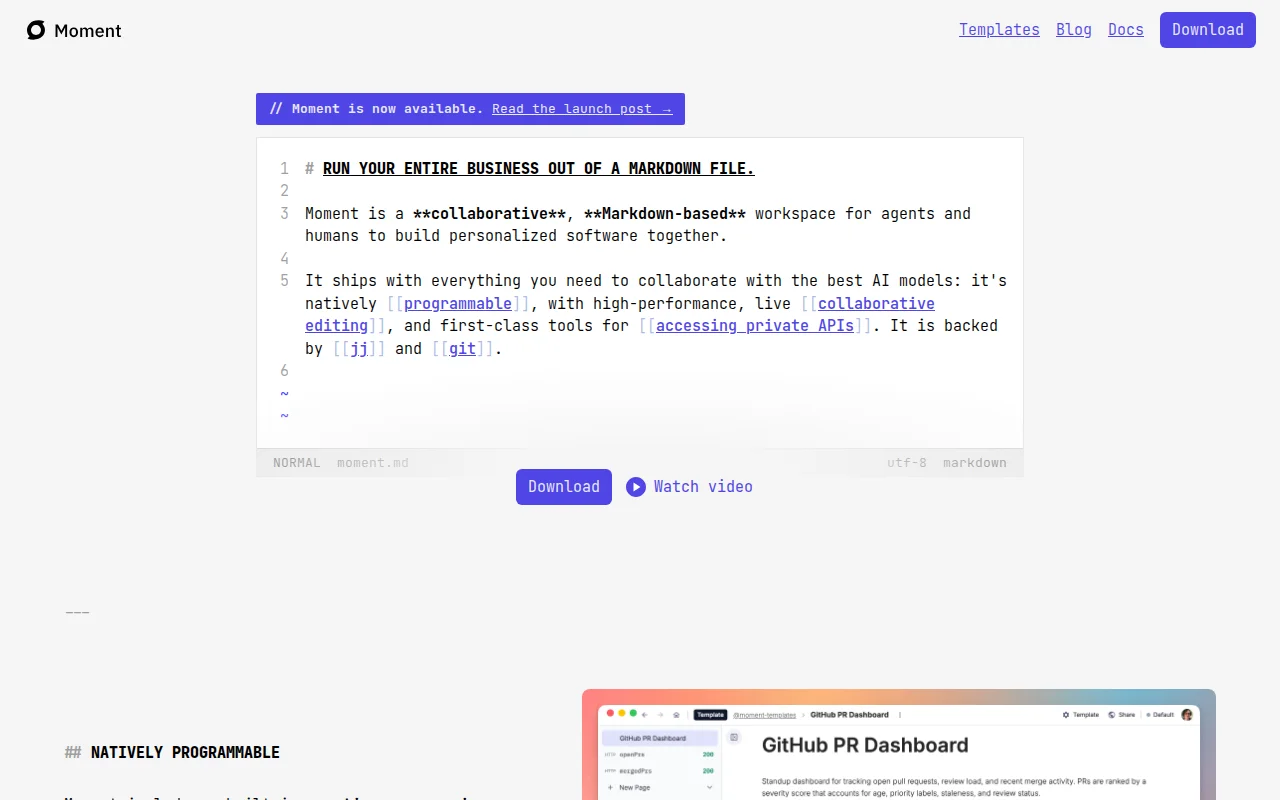Click the RUN YOUR ENTIRE BUSINESS heading link

click(539, 168)
